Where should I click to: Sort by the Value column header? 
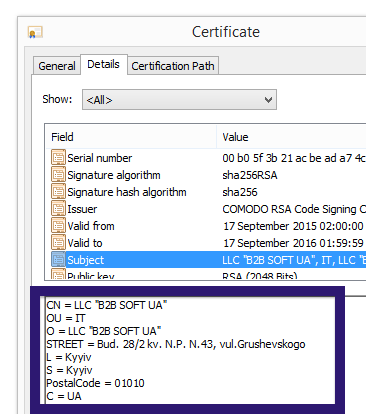pyautogui.click(x=291, y=137)
